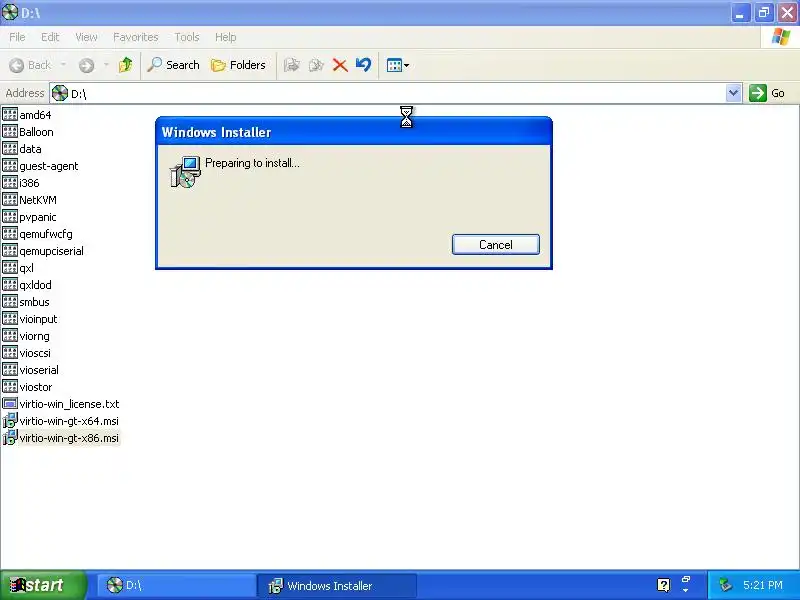Select the guest-agent folder icon
This screenshot has width=800, height=600.
[10, 165]
